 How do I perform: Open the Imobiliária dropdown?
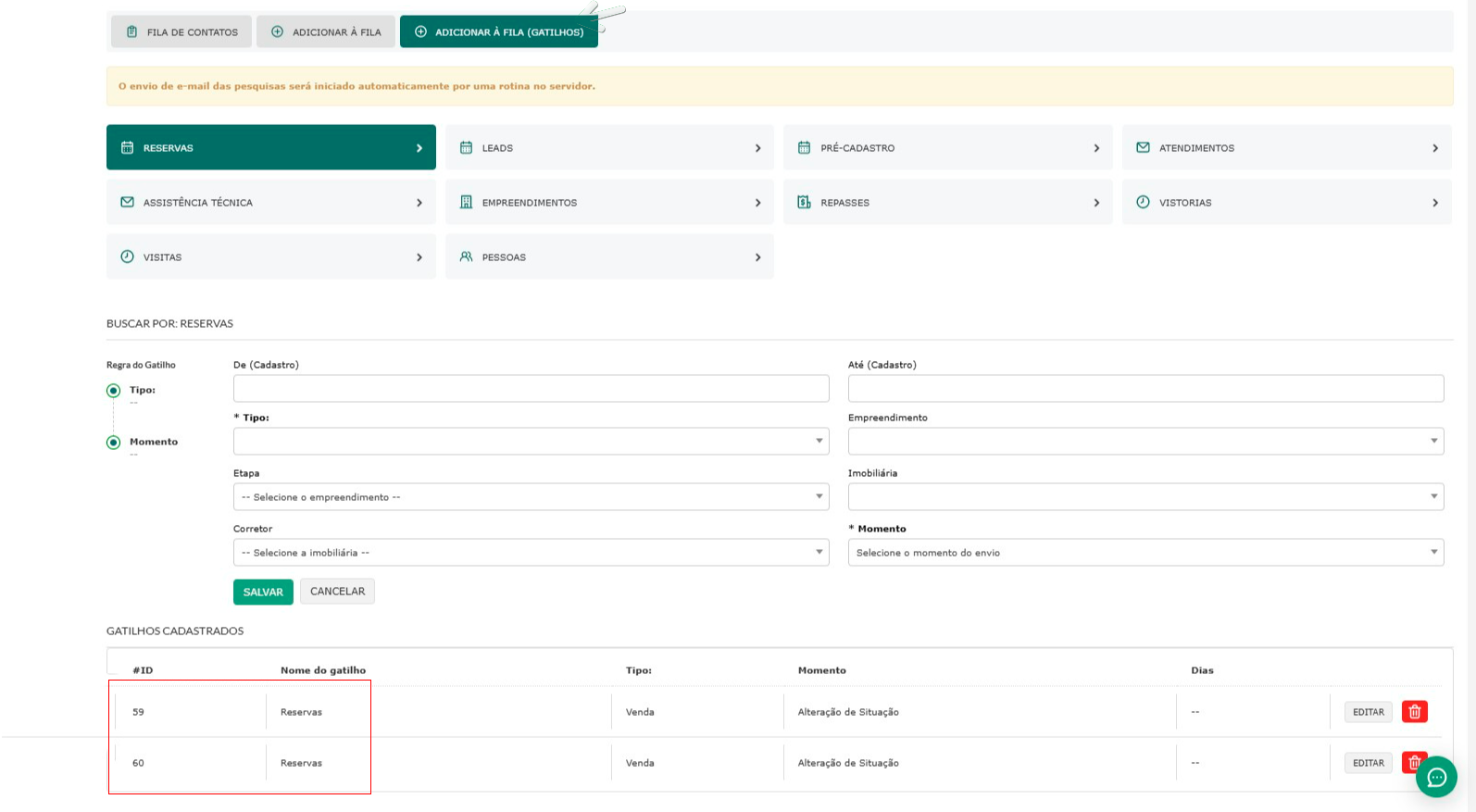click(1145, 496)
